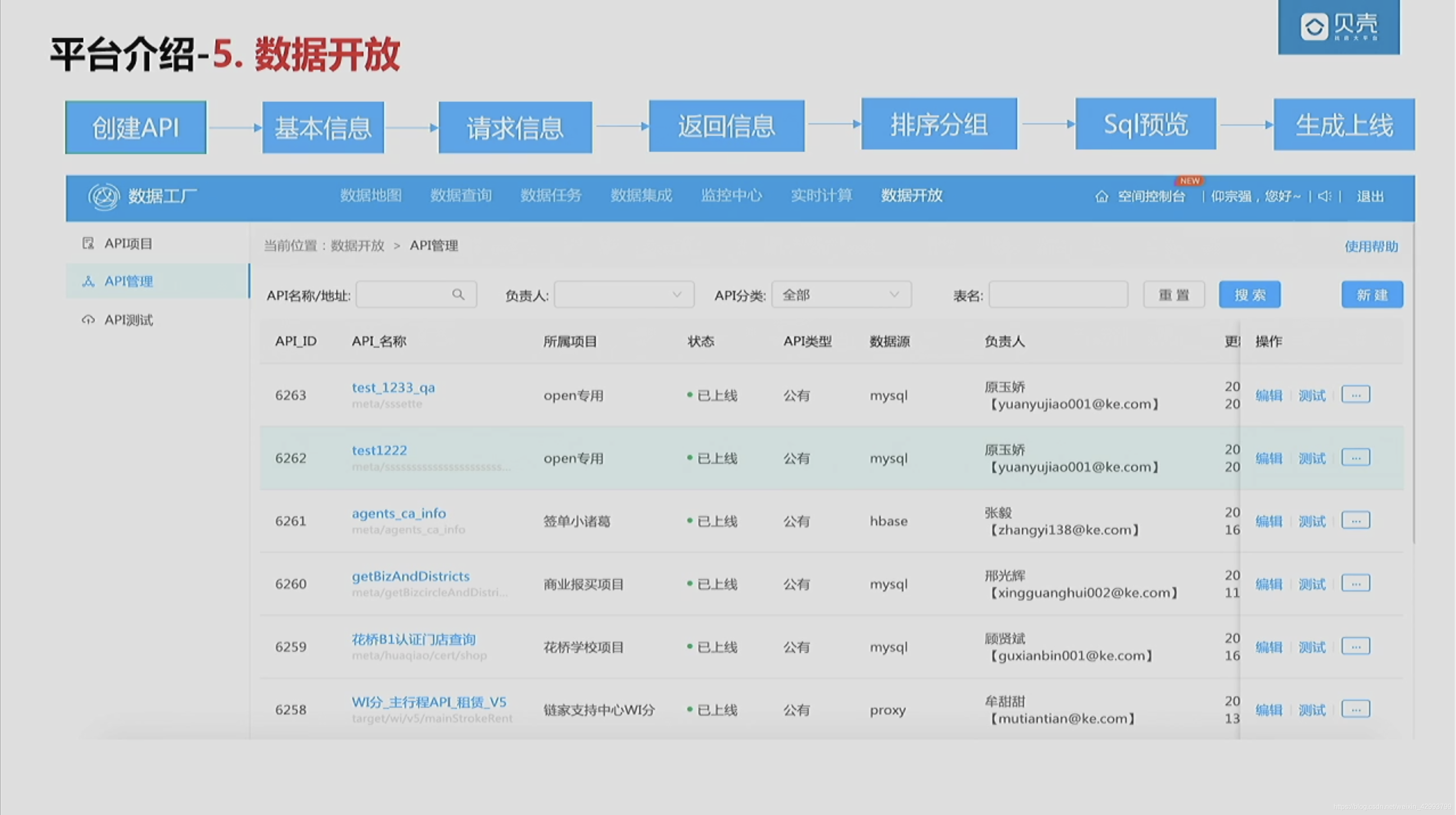Click the home icon beside 空间控制台

point(1102,197)
